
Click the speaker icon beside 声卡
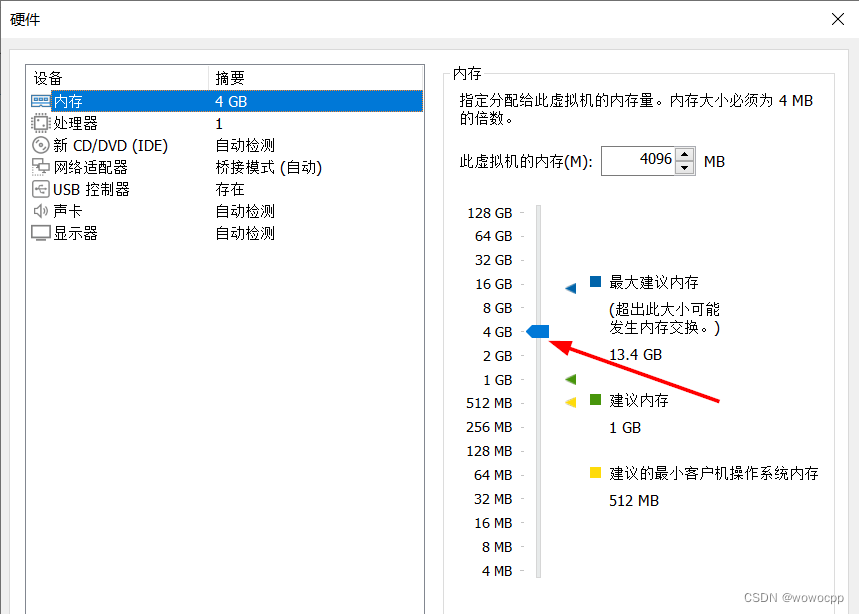38,211
